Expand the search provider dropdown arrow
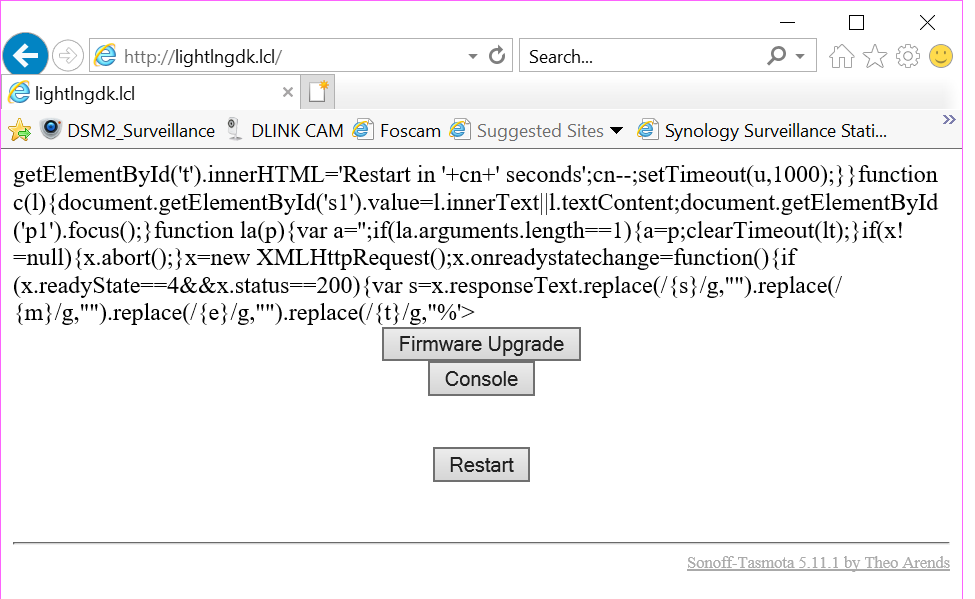The image size is (975, 599). [800, 57]
